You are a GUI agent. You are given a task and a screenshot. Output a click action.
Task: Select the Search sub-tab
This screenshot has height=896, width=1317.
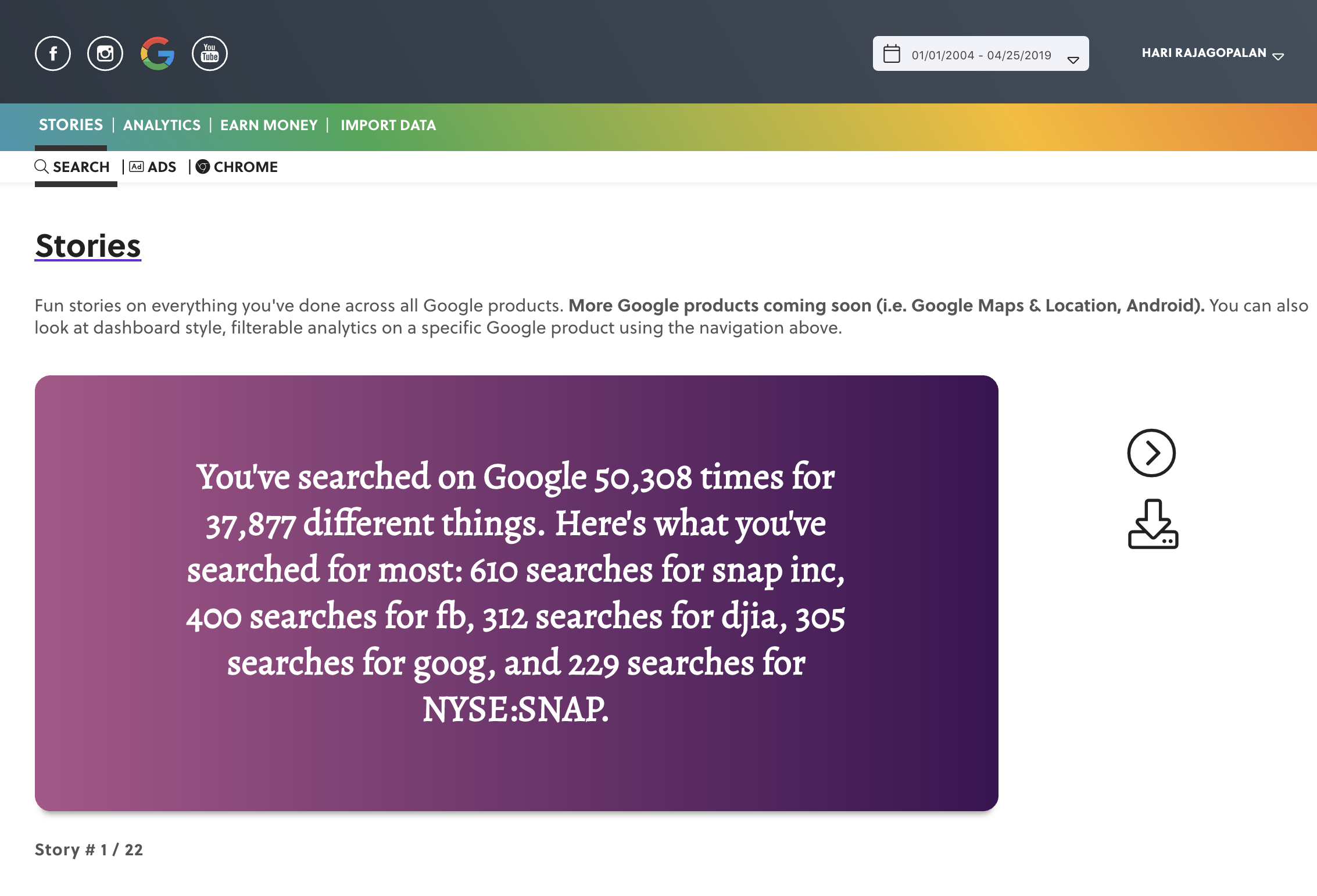[73, 167]
